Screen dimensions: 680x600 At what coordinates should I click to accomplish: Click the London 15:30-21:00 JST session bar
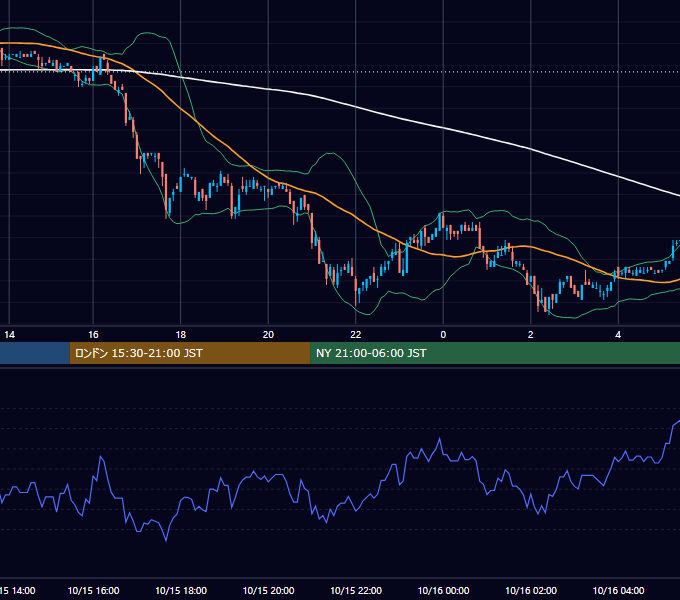(190, 353)
